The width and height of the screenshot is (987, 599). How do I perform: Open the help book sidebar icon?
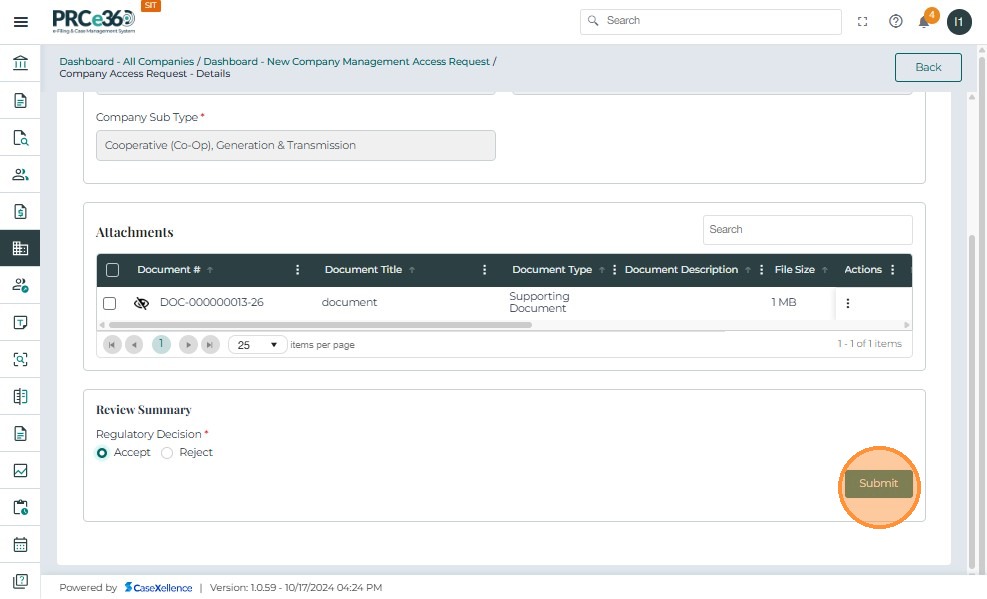20,581
